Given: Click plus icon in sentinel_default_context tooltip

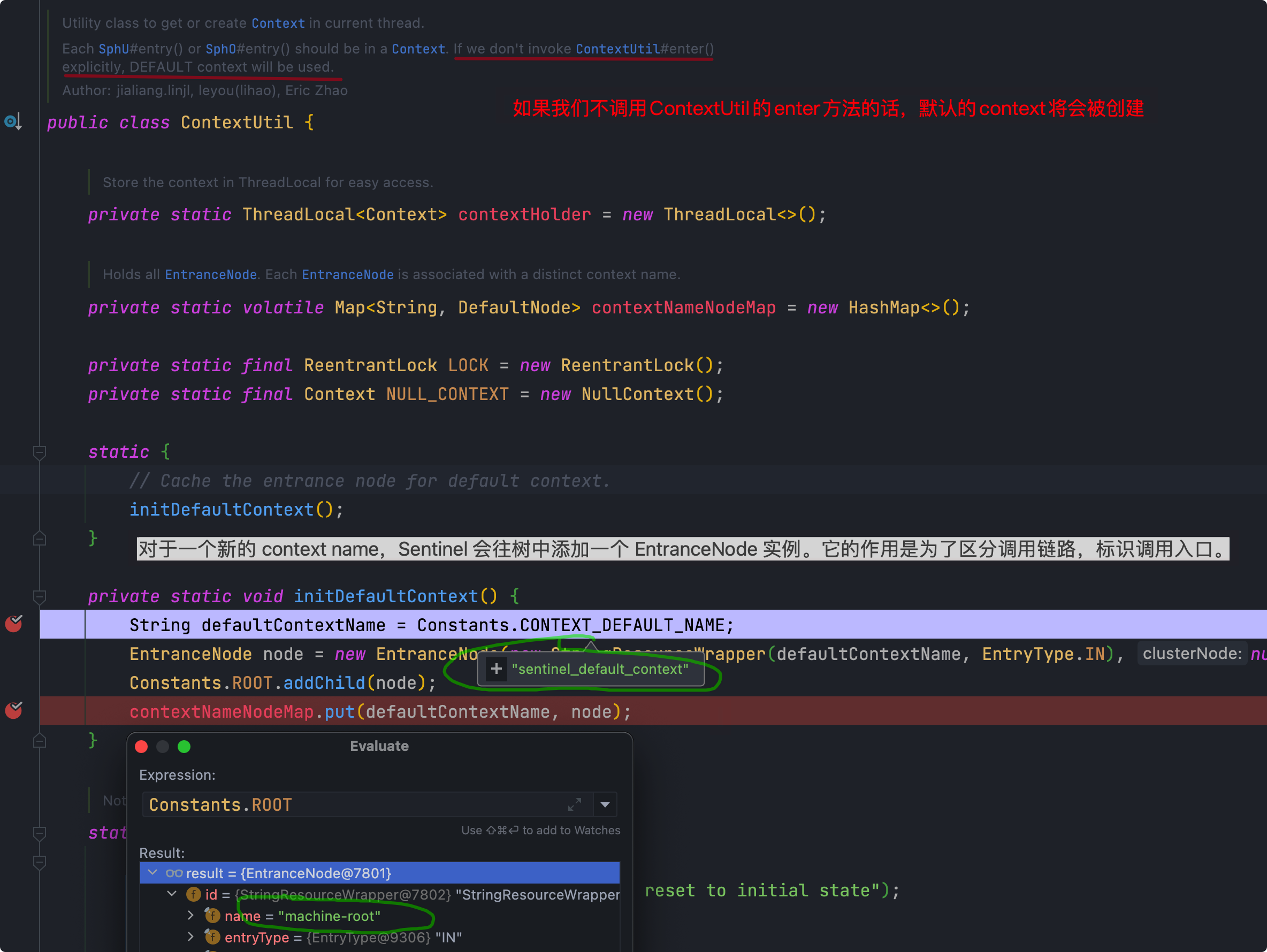Looking at the screenshot, I should 496,669.
